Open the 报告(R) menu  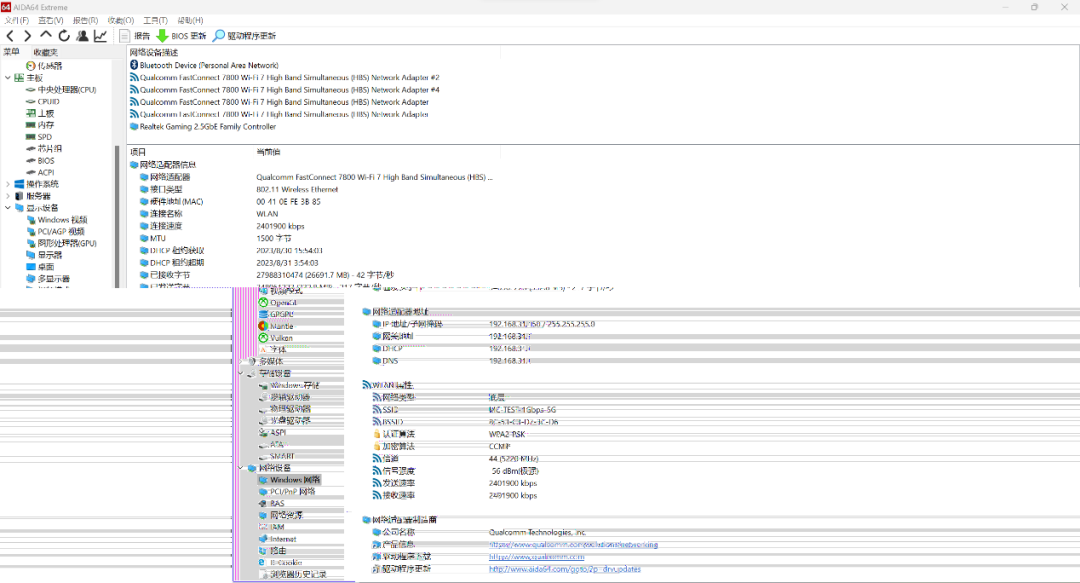coord(85,21)
